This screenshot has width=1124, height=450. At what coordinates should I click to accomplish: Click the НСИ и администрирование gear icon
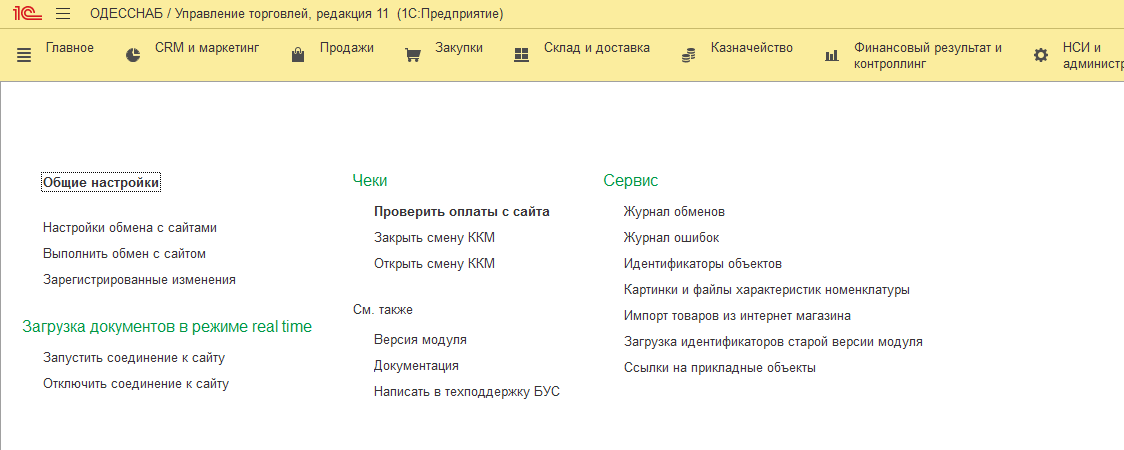[1041, 55]
